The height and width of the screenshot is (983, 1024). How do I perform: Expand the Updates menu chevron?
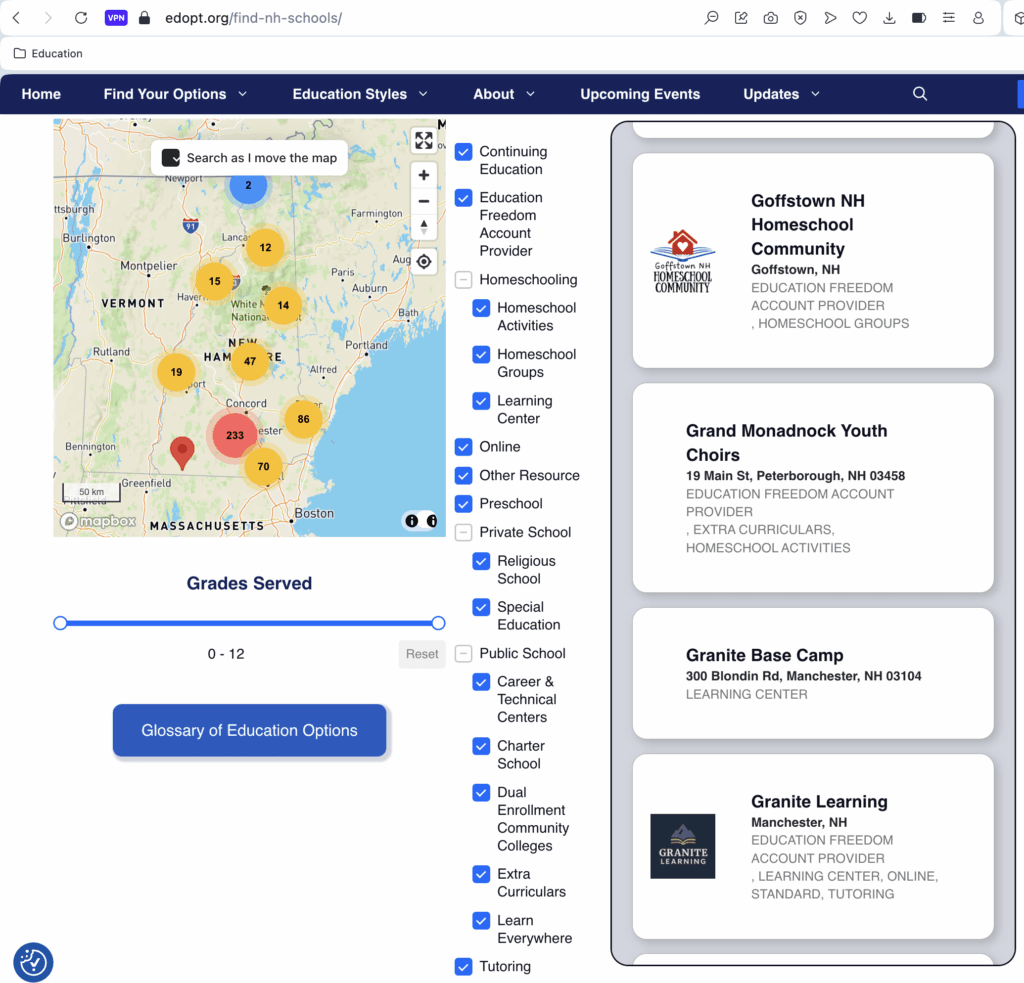coord(815,94)
